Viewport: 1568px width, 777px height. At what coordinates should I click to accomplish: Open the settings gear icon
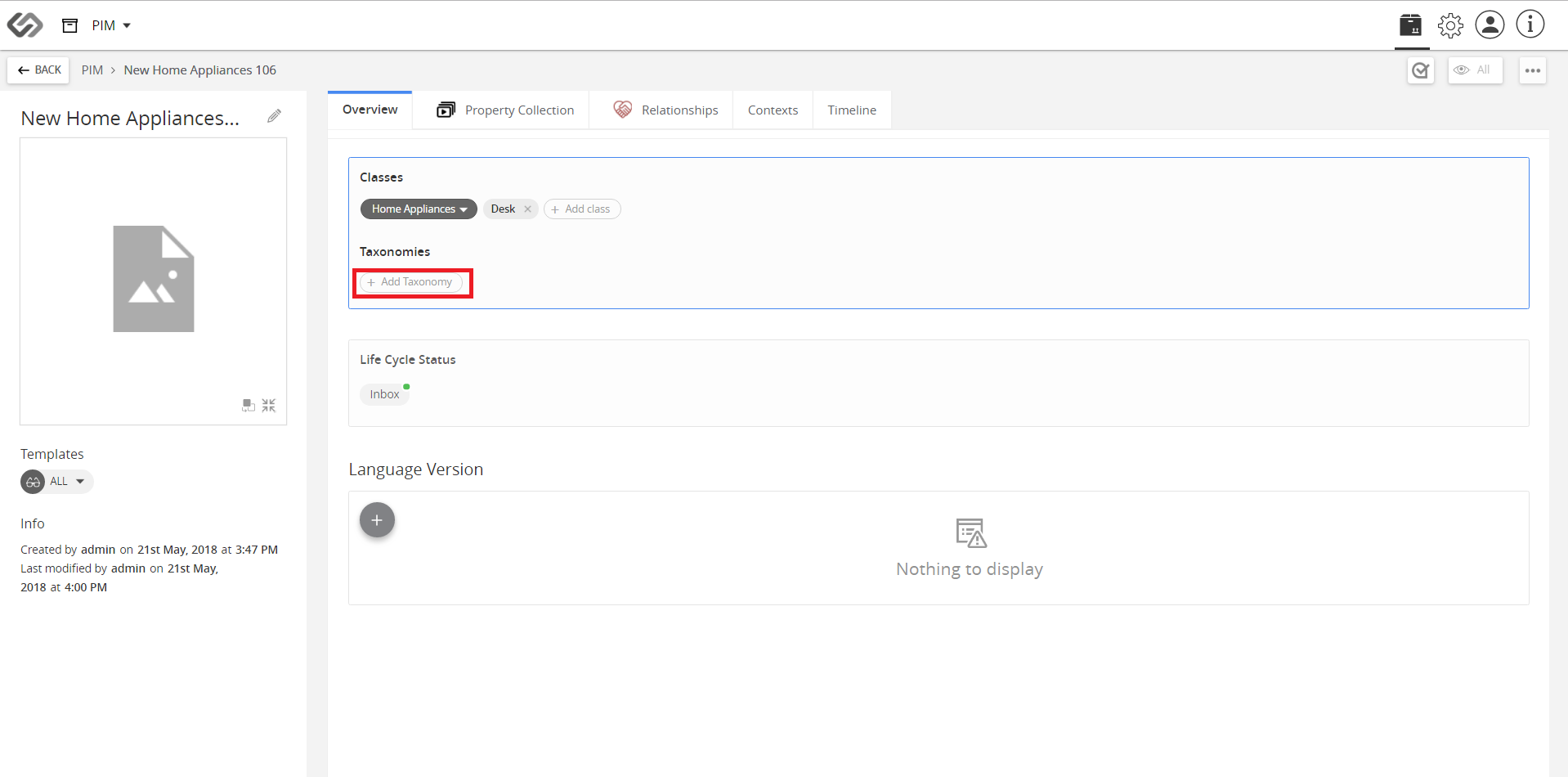pos(1450,25)
